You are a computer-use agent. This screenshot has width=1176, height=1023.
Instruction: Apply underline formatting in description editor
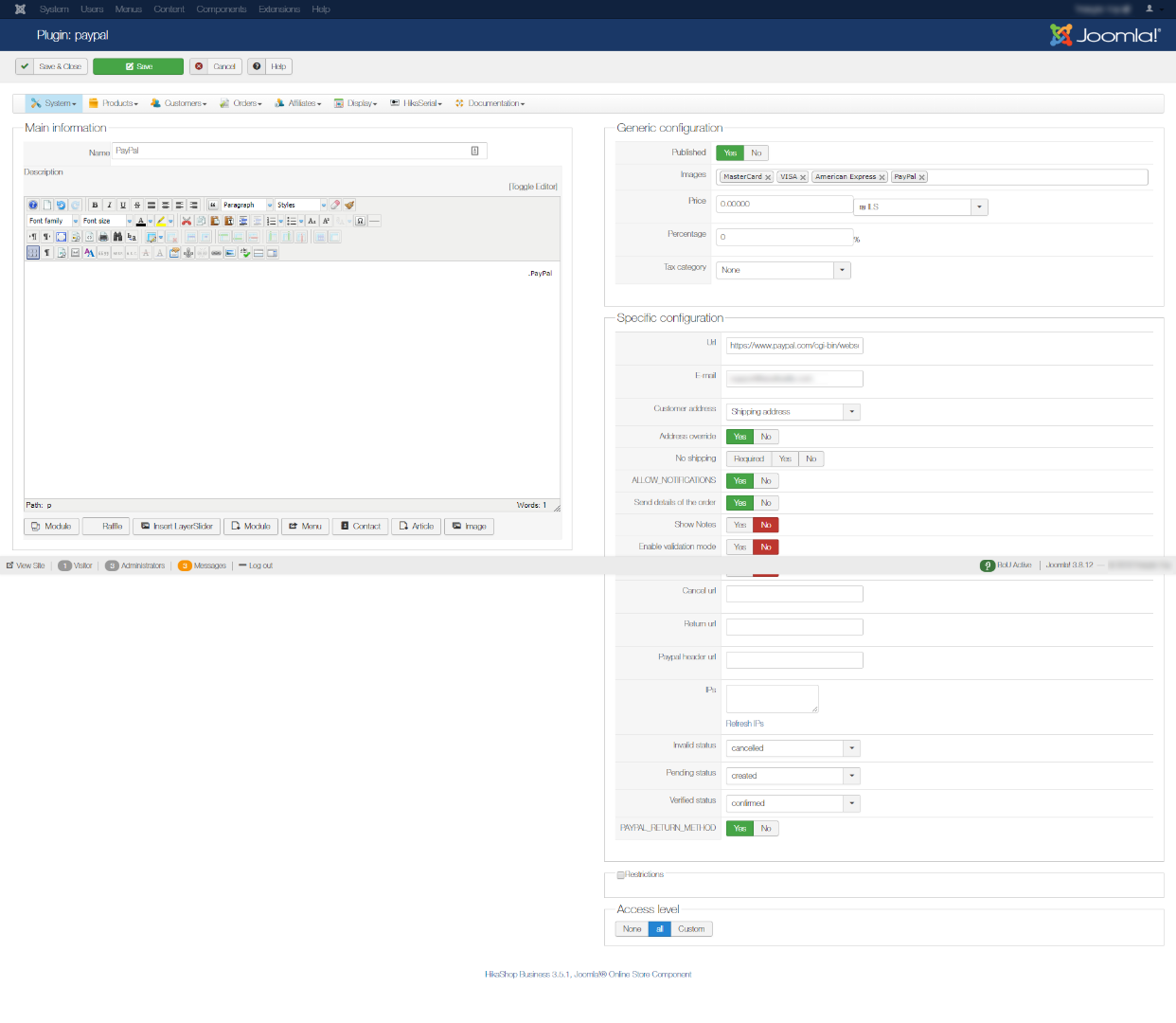[123, 206]
